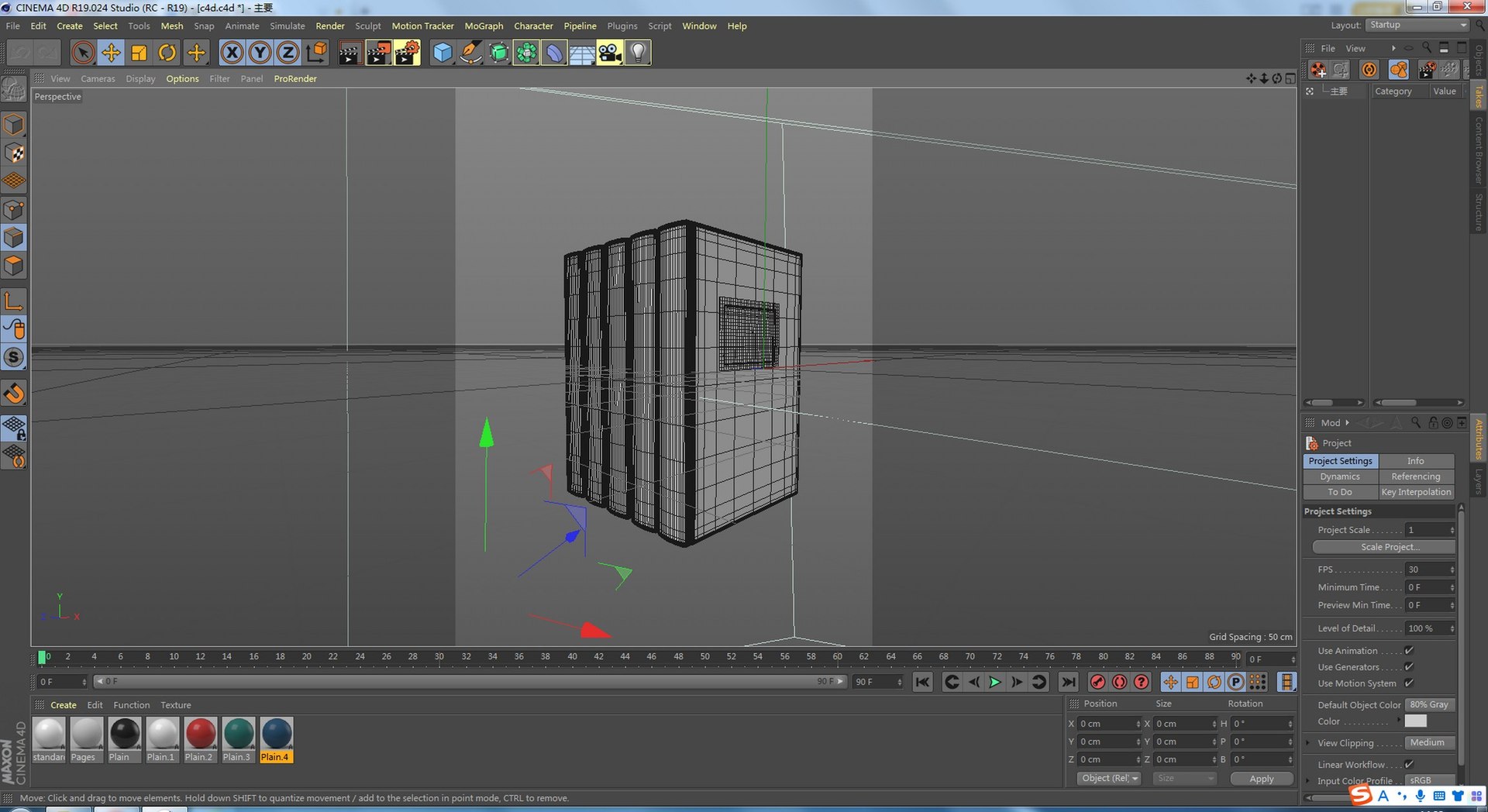1488x812 pixels.
Task: Switch the coordinate system icon
Action: tap(315, 53)
